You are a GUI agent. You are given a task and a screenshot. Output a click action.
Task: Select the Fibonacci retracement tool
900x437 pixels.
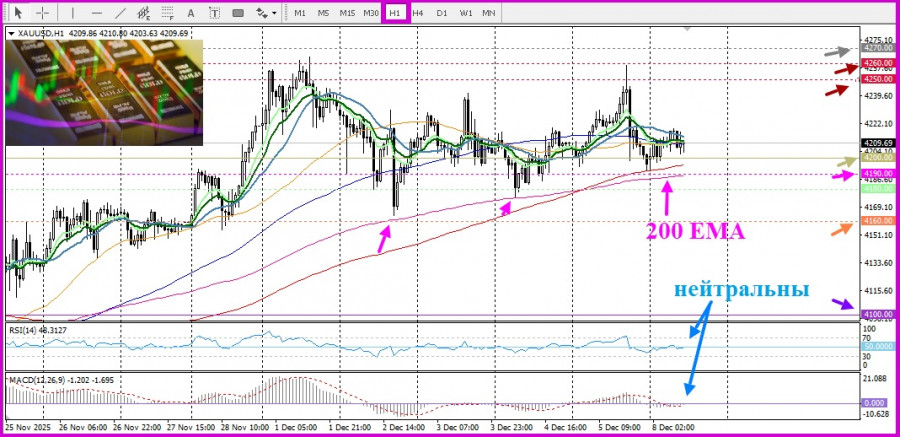[168, 13]
